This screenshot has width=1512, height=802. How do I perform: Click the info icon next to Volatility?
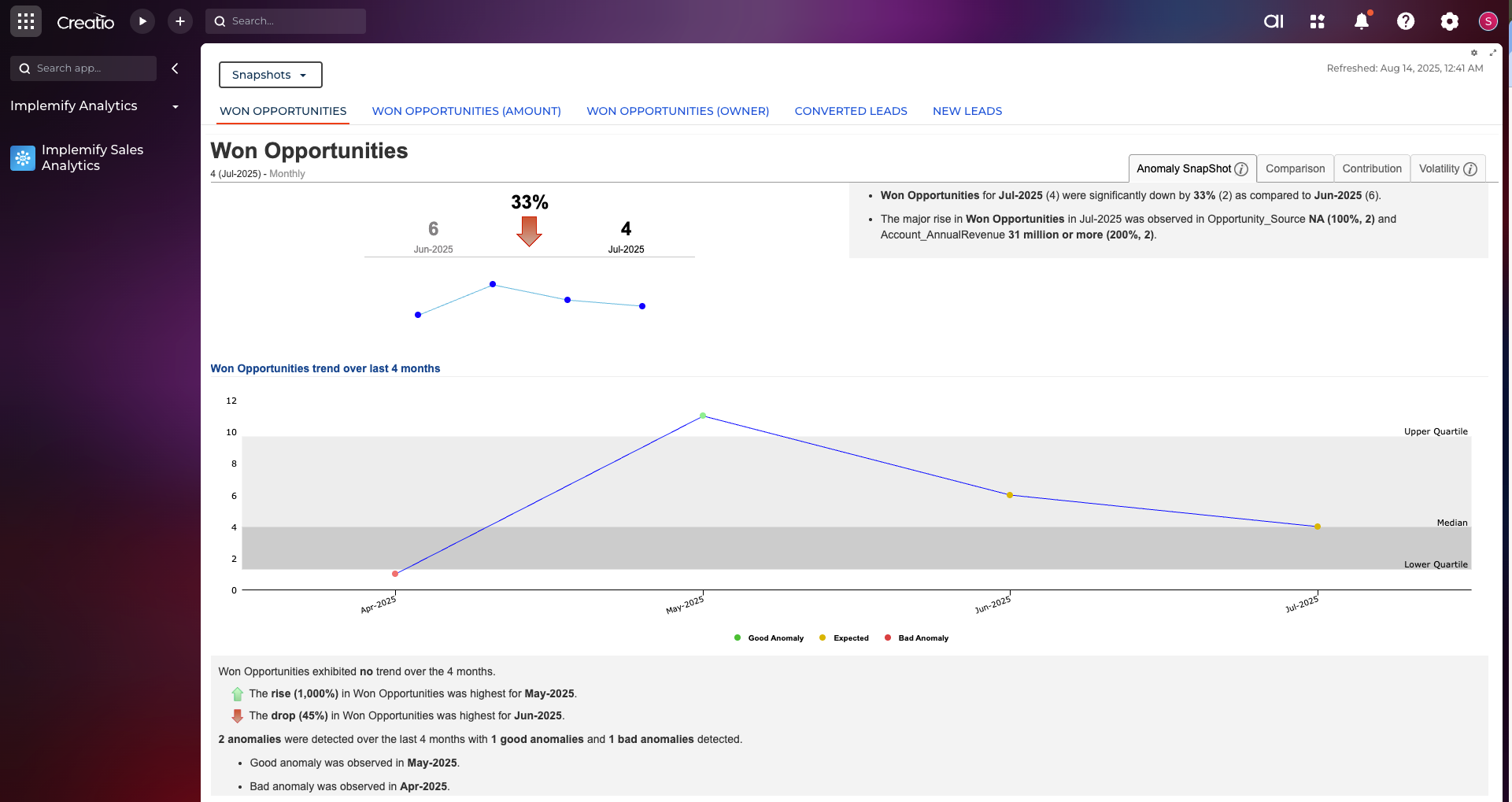point(1469,169)
